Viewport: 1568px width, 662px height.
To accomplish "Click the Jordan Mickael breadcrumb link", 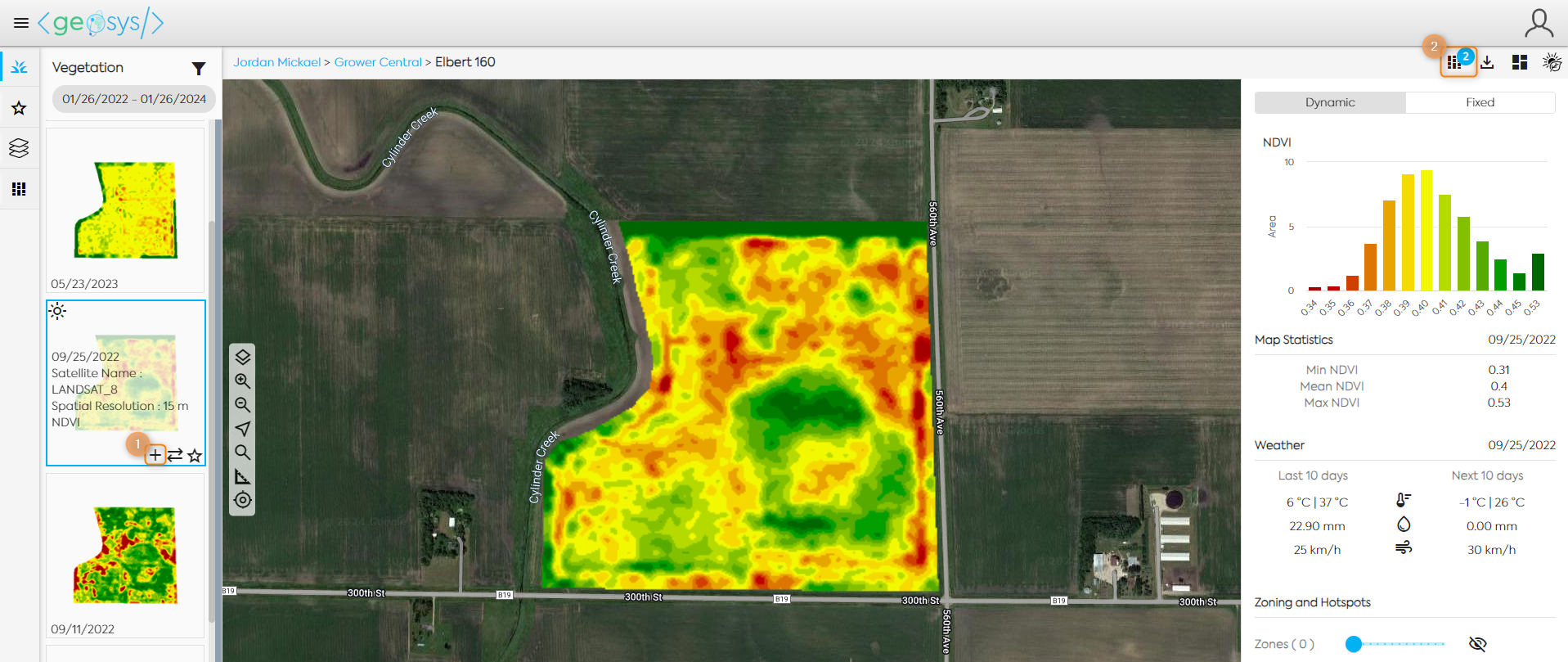I will (x=276, y=62).
